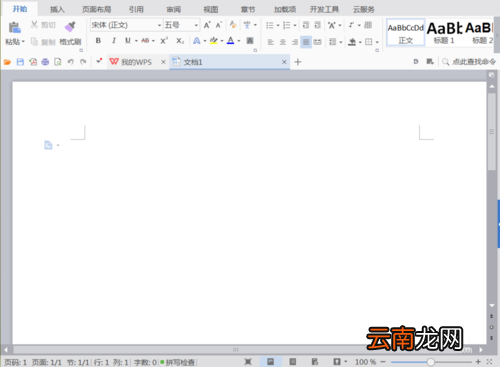Screen dimensions: 500x367
Task: Click the print icon
Action: coord(45,62)
